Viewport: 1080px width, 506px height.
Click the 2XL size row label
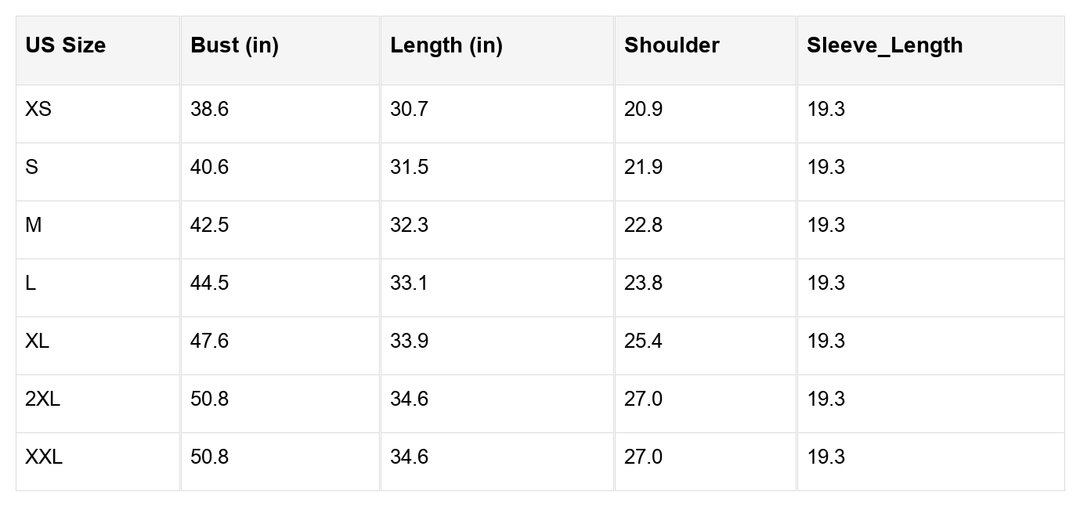[43, 399]
